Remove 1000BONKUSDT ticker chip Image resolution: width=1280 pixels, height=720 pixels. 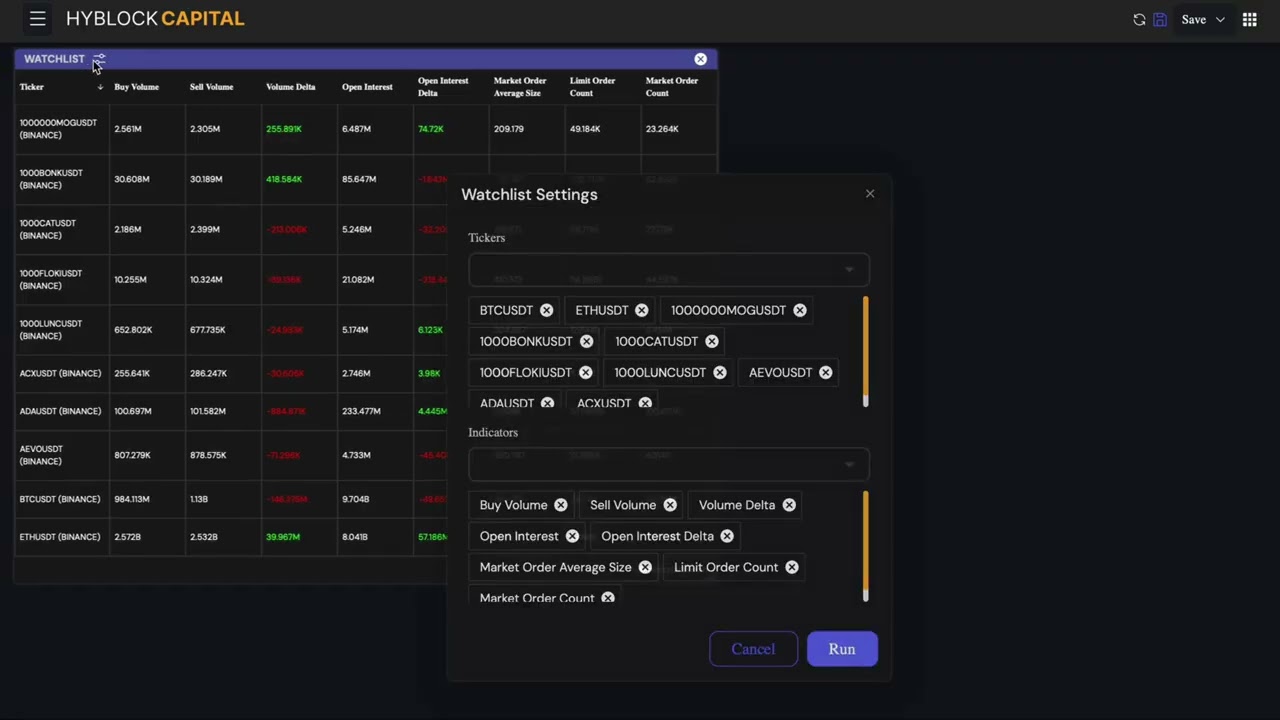click(586, 341)
